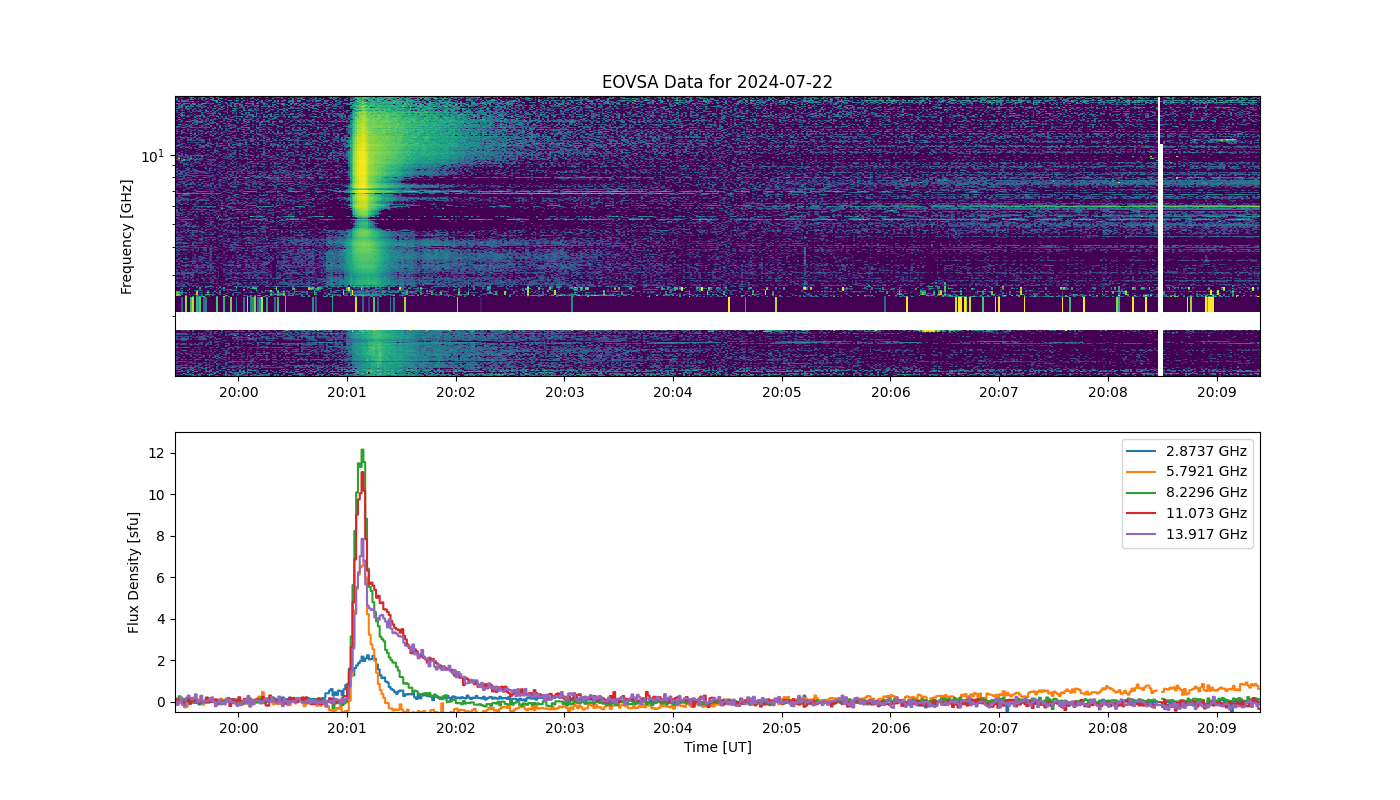Click the 20:05 tick label under the spectrogram
This screenshot has width=1400, height=800.
click(782, 393)
